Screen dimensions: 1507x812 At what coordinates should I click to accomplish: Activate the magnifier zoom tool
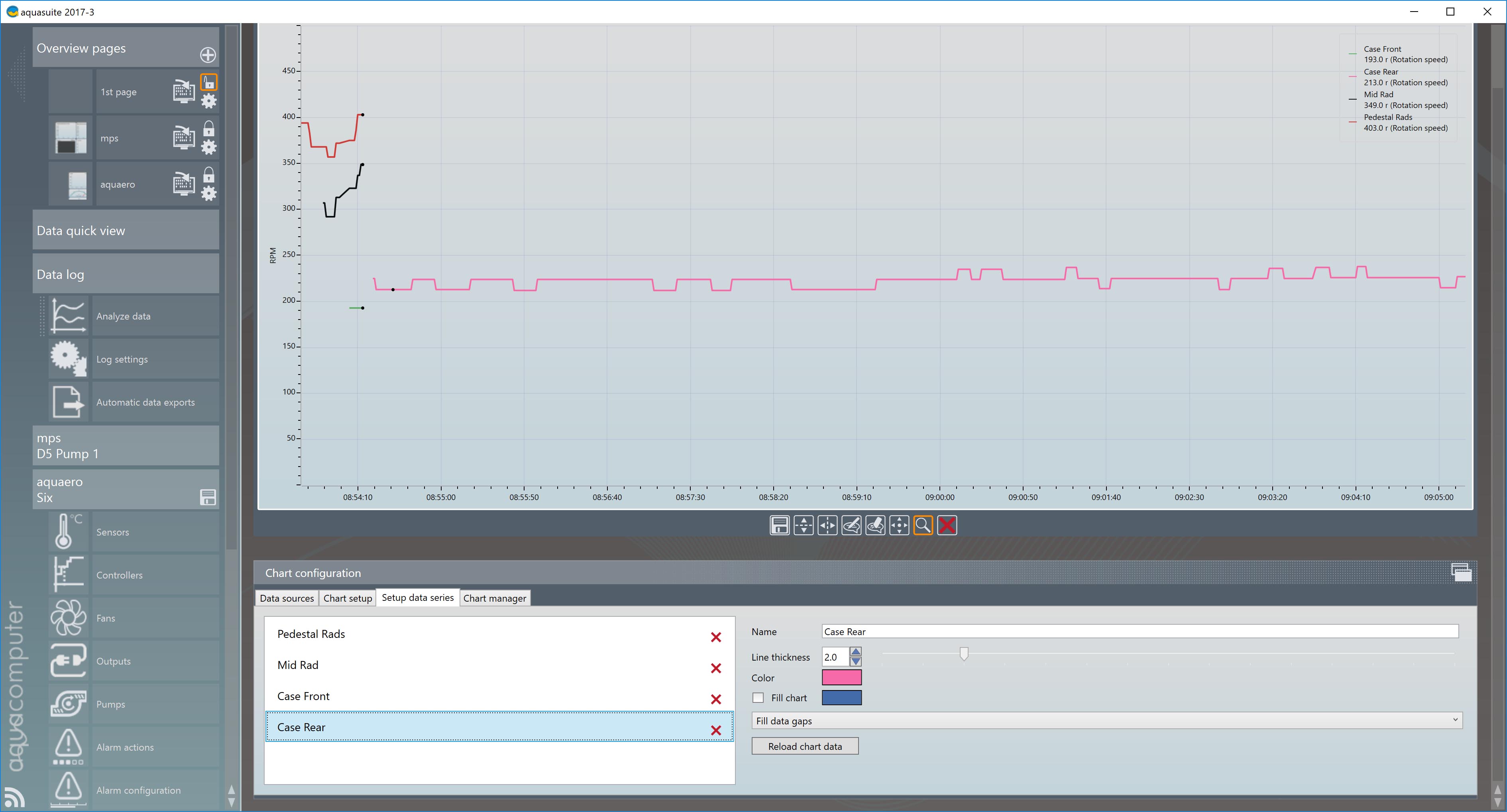(923, 526)
